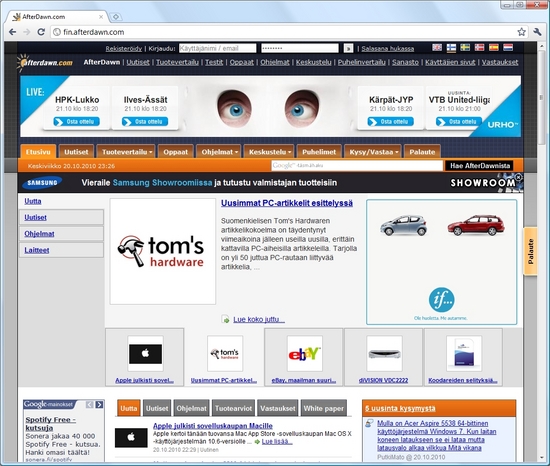Image resolution: width=550 pixels, height=466 pixels.
Task: Expand the Tuotevertailu dropdown tab
Action: [126, 152]
